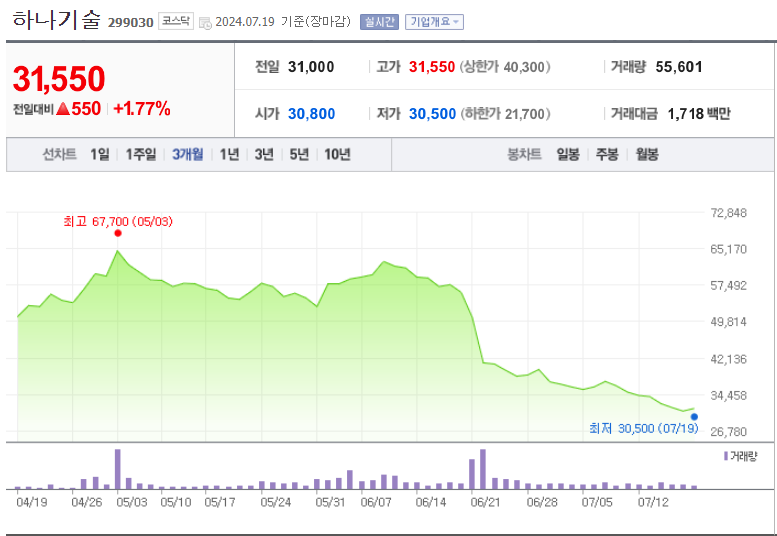Show the 3년 line chart

pyautogui.click(x=264, y=154)
